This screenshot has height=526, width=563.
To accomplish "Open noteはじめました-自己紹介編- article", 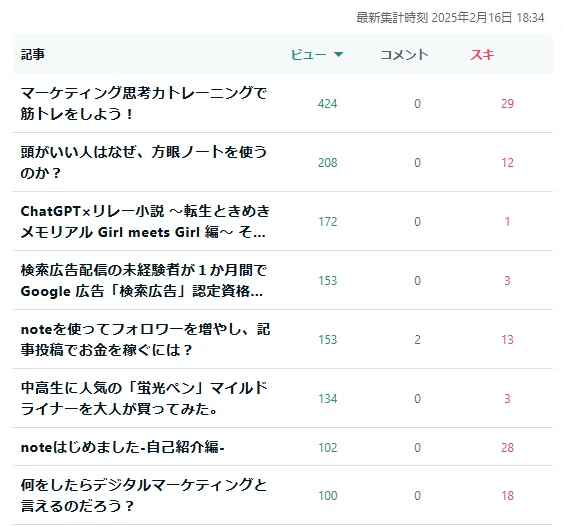I will (x=122, y=447).
